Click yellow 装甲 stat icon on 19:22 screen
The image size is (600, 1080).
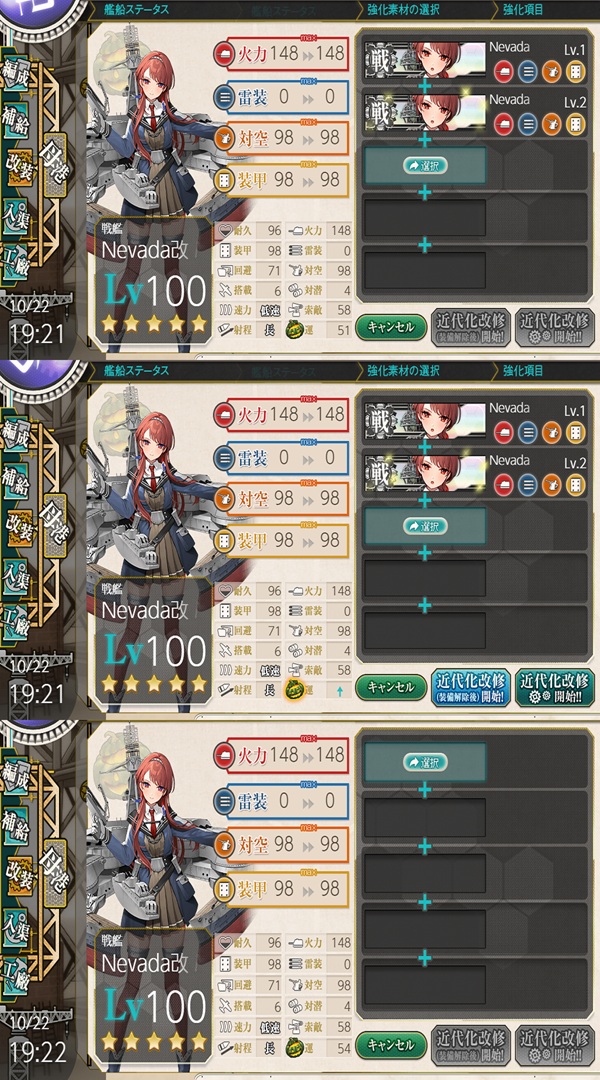224,890
